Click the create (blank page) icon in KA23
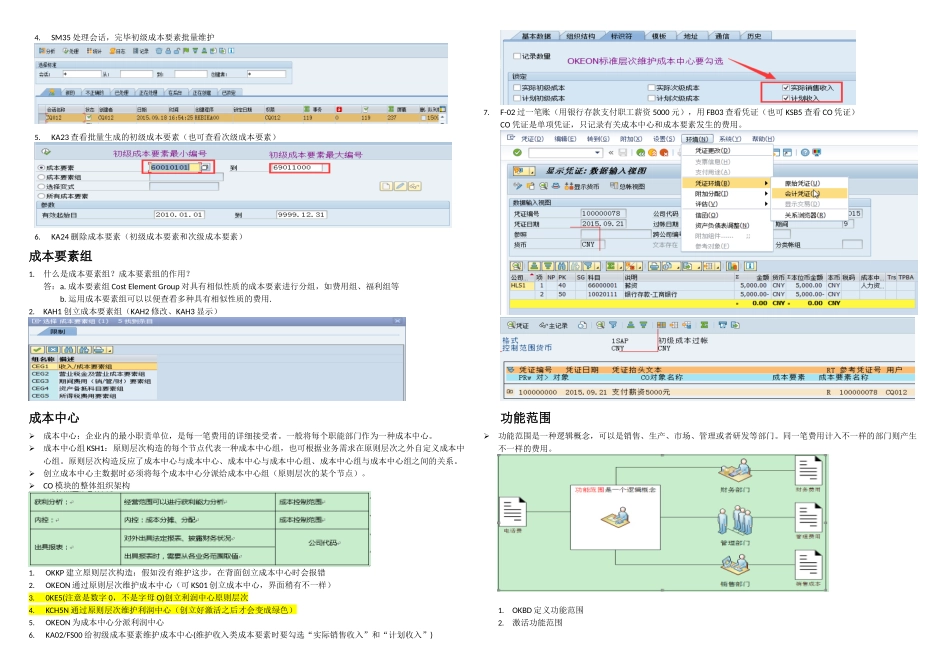The image size is (950, 672). point(386,186)
